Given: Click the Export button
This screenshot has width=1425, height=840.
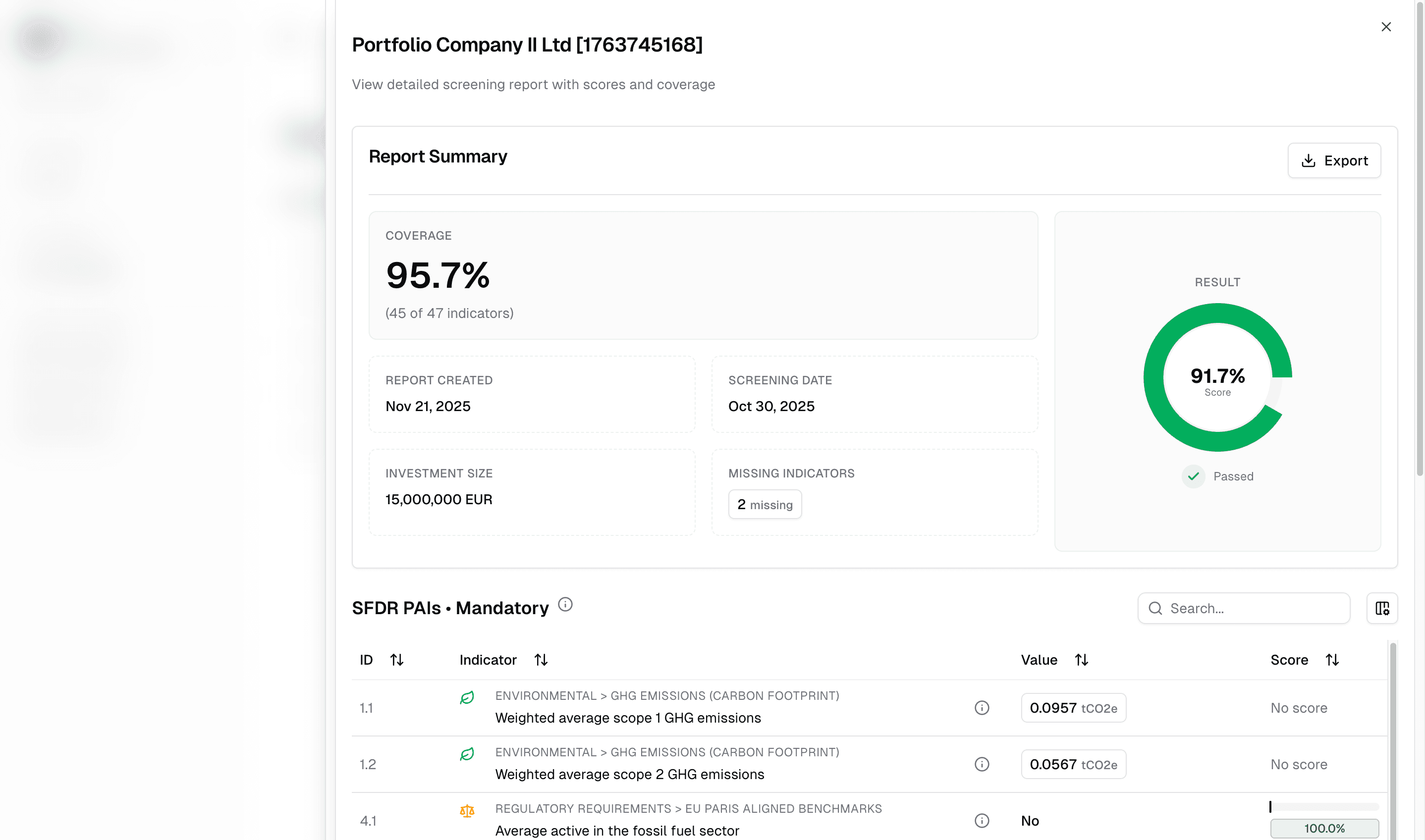Looking at the screenshot, I should [1334, 161].
